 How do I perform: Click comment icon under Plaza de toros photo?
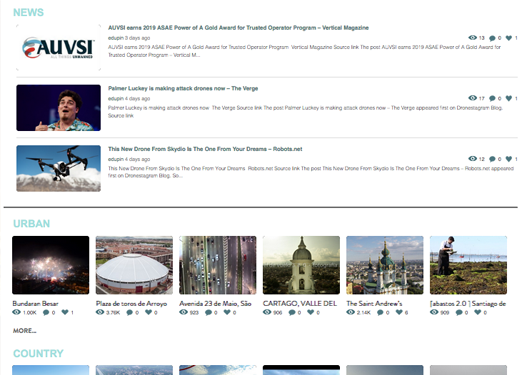pos(130,313)
